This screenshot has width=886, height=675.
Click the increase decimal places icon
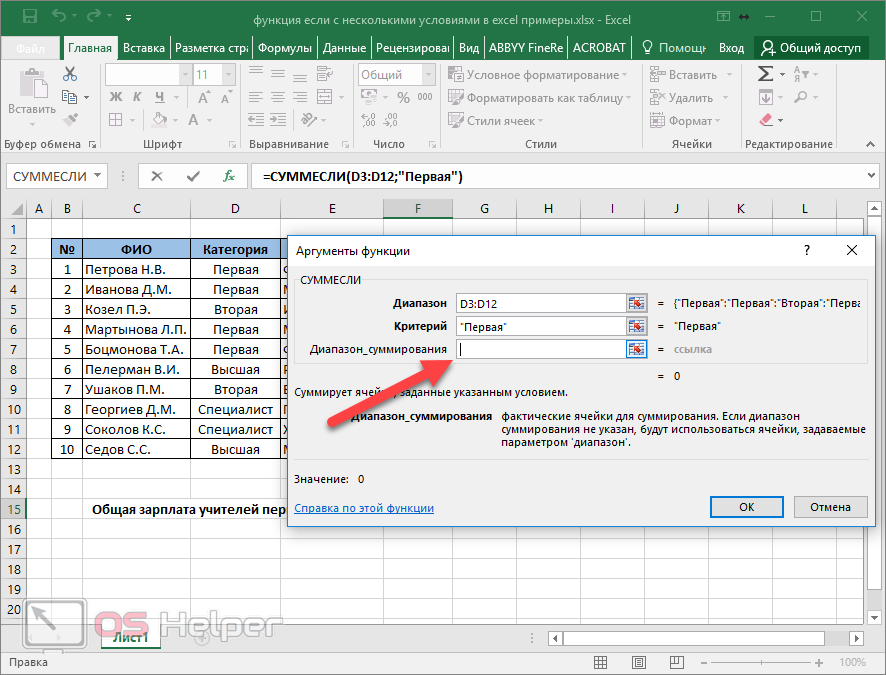[368, 120]
